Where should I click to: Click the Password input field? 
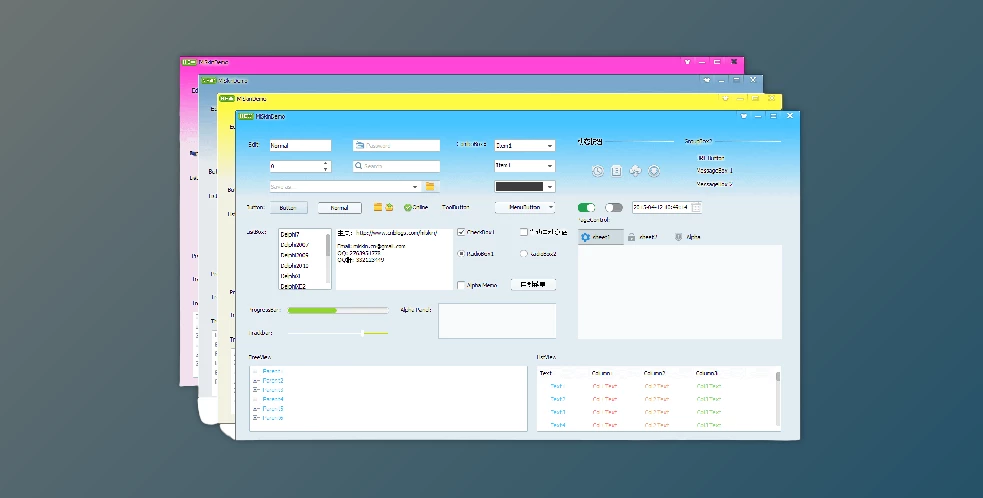[x=396, y=146]
